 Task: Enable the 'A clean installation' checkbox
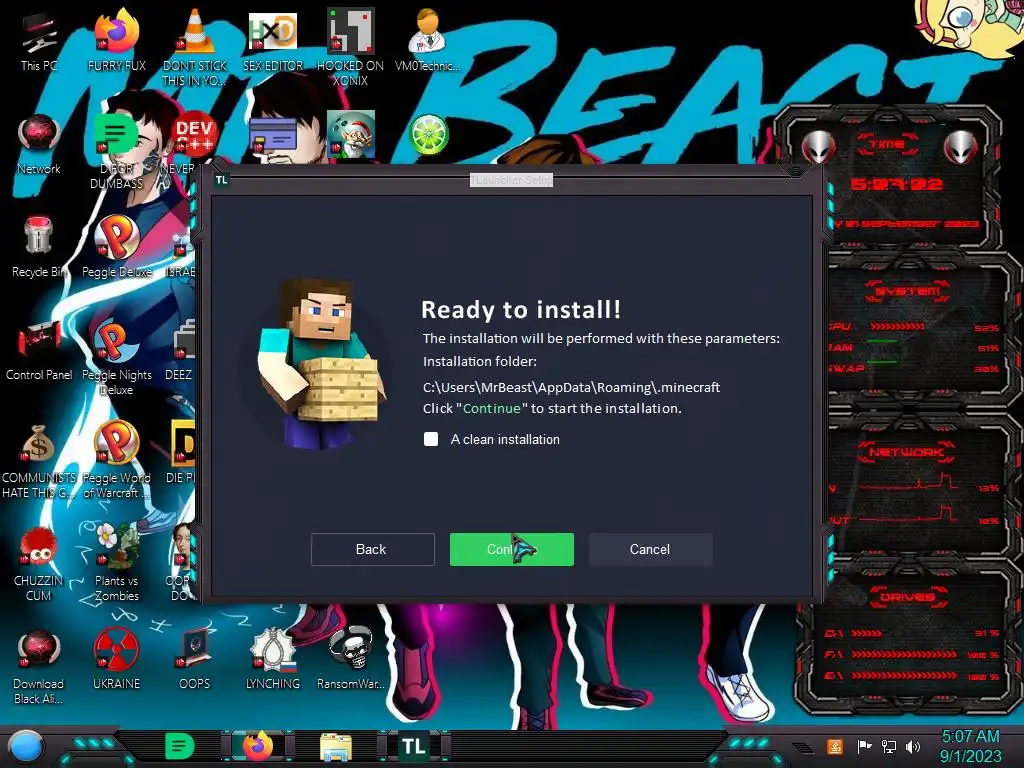click(431, 439)
